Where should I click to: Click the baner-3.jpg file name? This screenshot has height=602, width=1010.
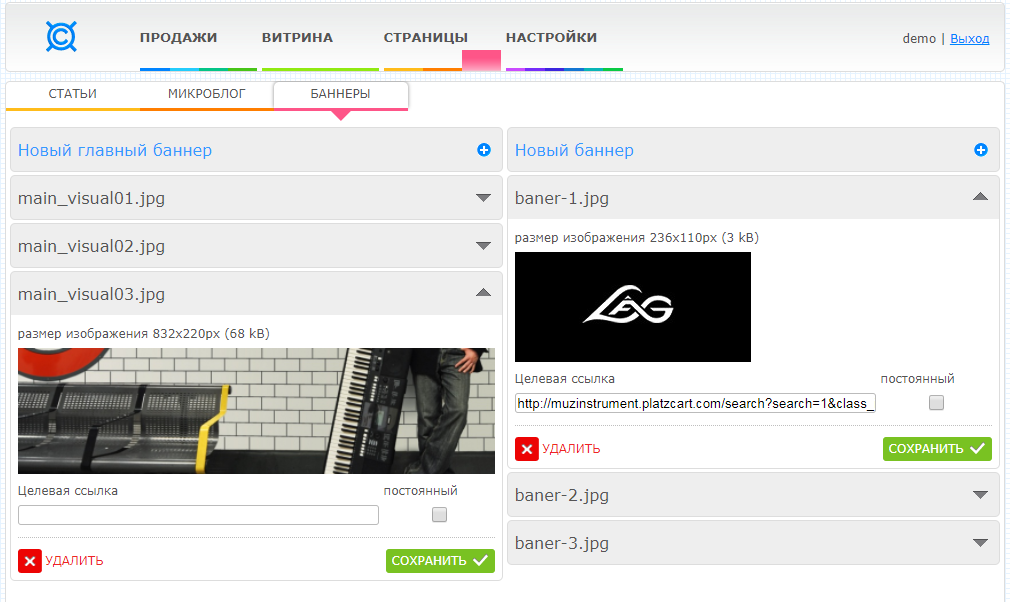click(562, 543)
